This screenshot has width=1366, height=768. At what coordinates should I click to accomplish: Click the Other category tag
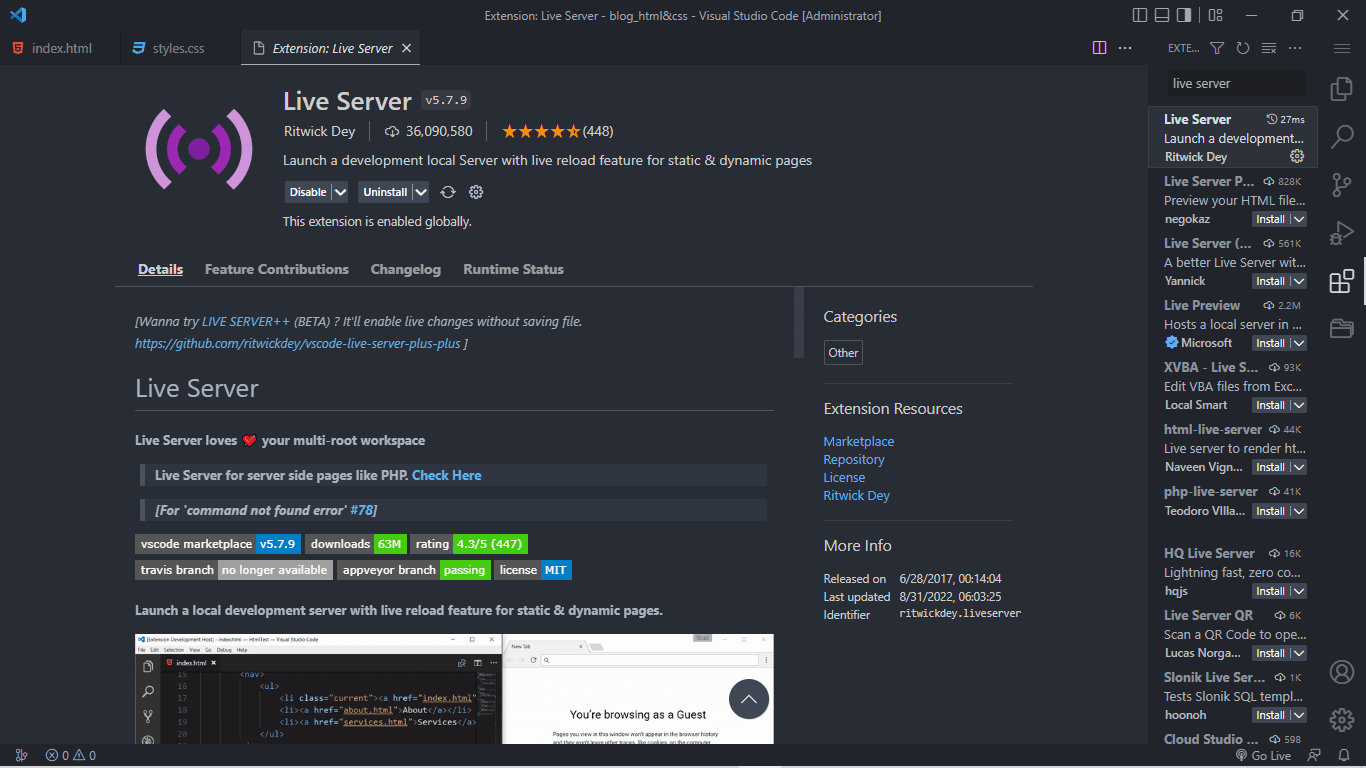click(843, 352)
